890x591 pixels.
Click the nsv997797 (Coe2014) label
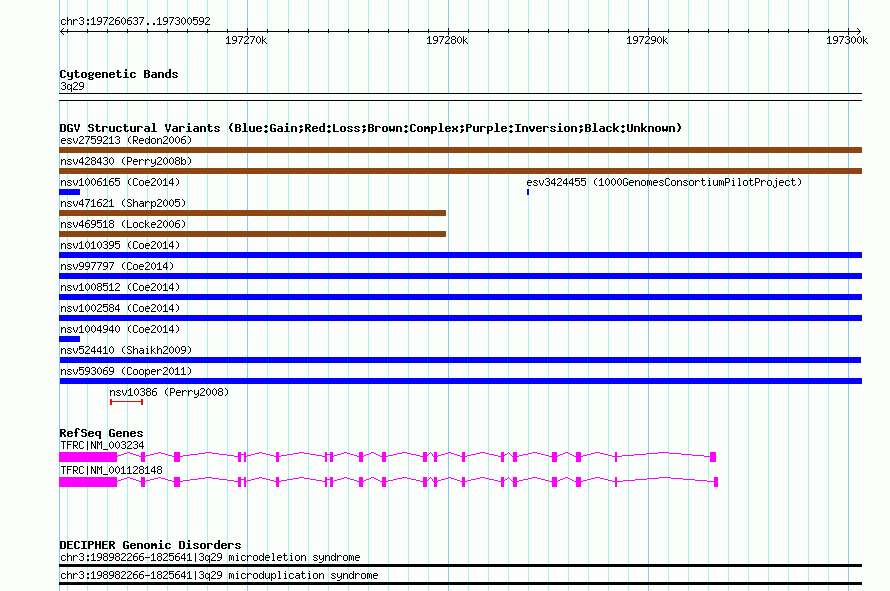click(x=117, y=266)
